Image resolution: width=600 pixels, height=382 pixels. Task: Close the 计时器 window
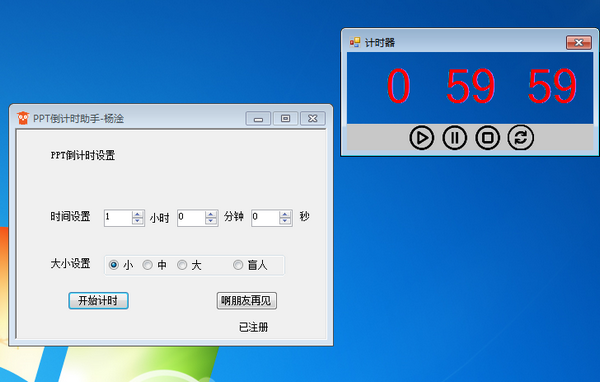pos(579,42)
